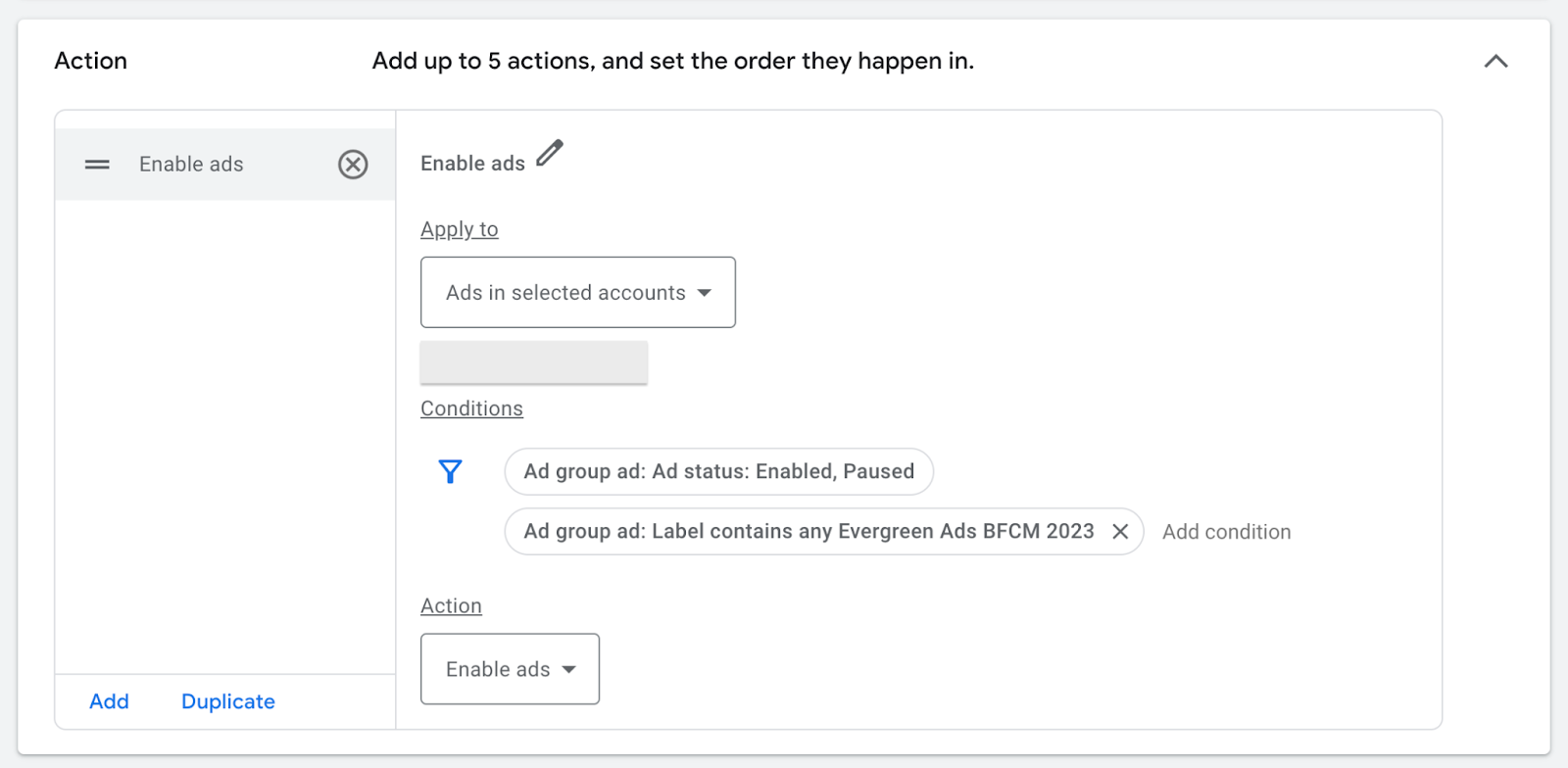The height and width of the screenshot is (768, 1568).
Task: Edit the Enable ads name with pencil icon
Action: coord(550,153)
